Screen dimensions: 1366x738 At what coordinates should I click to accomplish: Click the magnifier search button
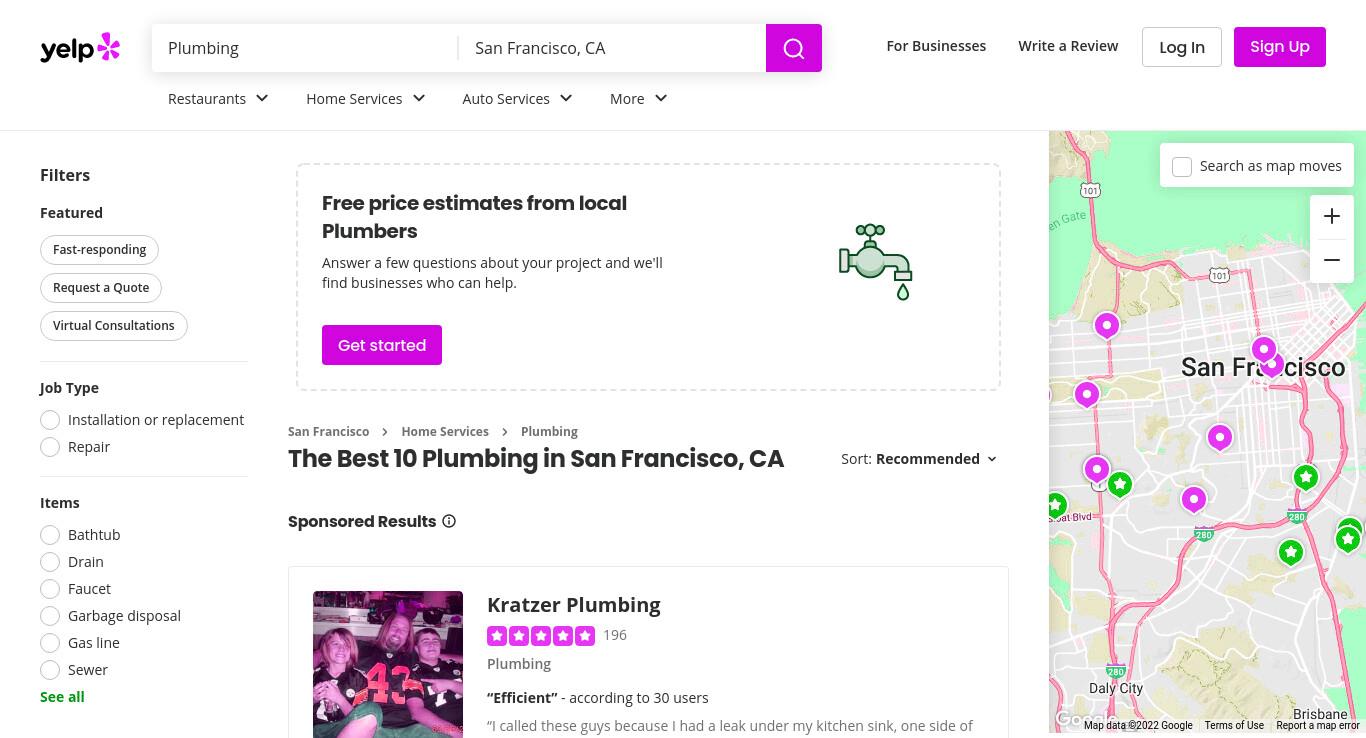coord(794,48)
